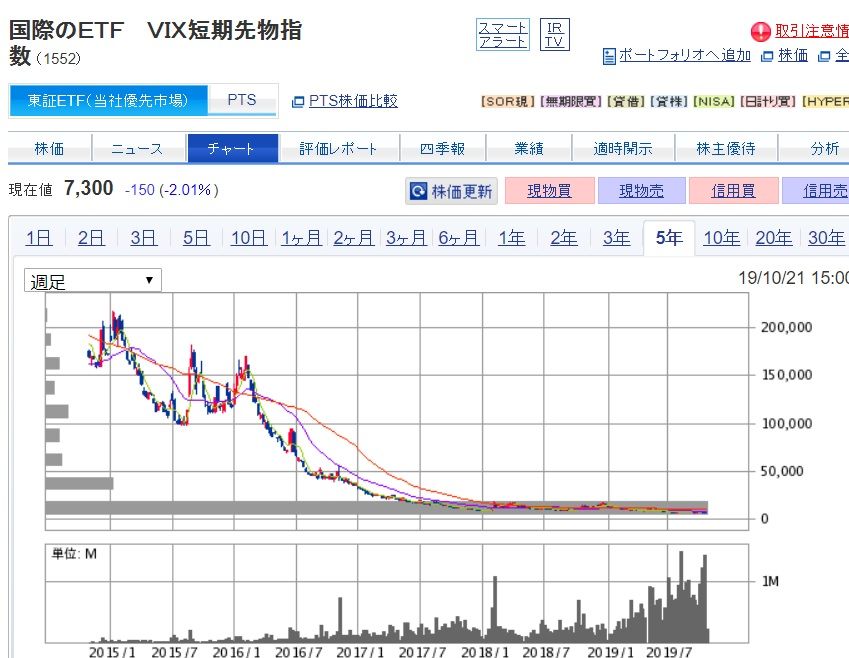Image resolution: width=849 pixels, height=658 pixels.
Task: Click the refresh icon in 株価更新 button
Action: tap(418, 191)
